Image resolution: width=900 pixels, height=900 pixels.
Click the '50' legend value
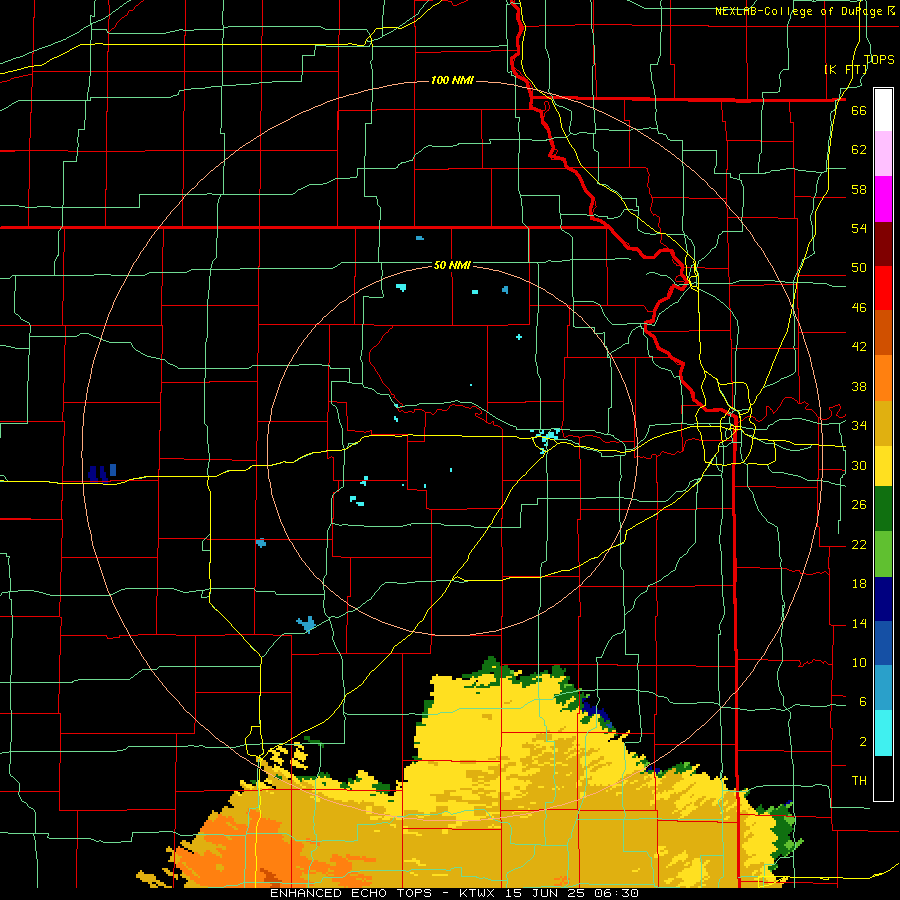(859, 268)
